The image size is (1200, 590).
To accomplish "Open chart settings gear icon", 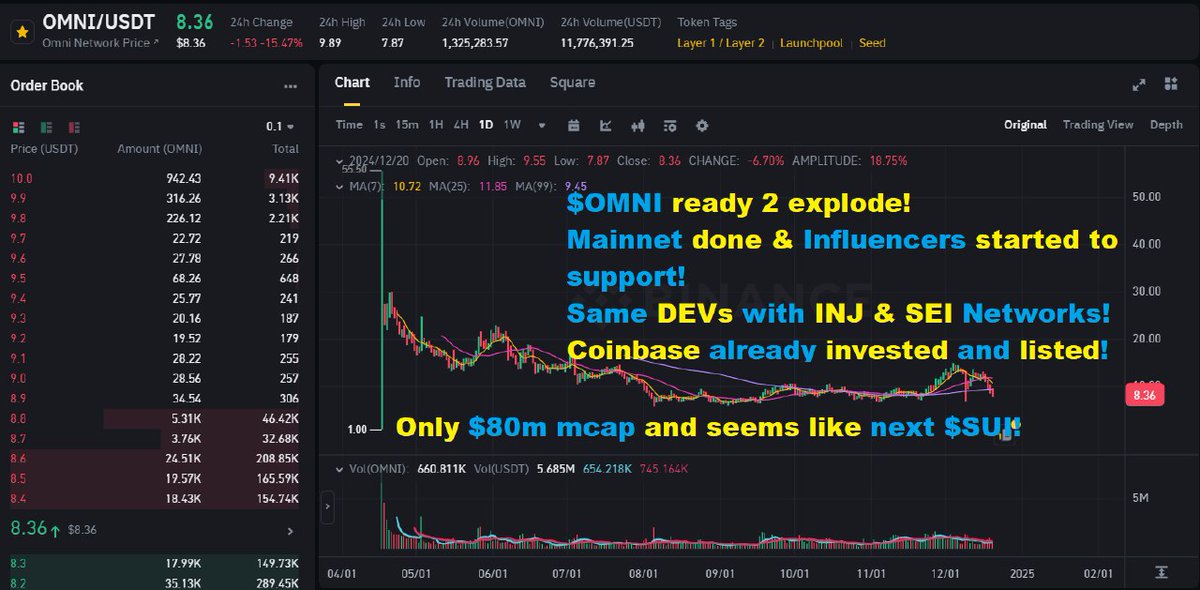I will pos(702,126).
